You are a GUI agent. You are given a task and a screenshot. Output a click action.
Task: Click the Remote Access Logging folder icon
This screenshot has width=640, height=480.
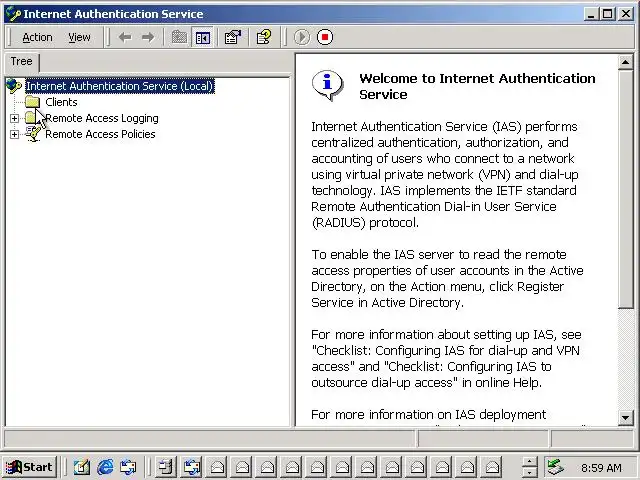[32, 118]
